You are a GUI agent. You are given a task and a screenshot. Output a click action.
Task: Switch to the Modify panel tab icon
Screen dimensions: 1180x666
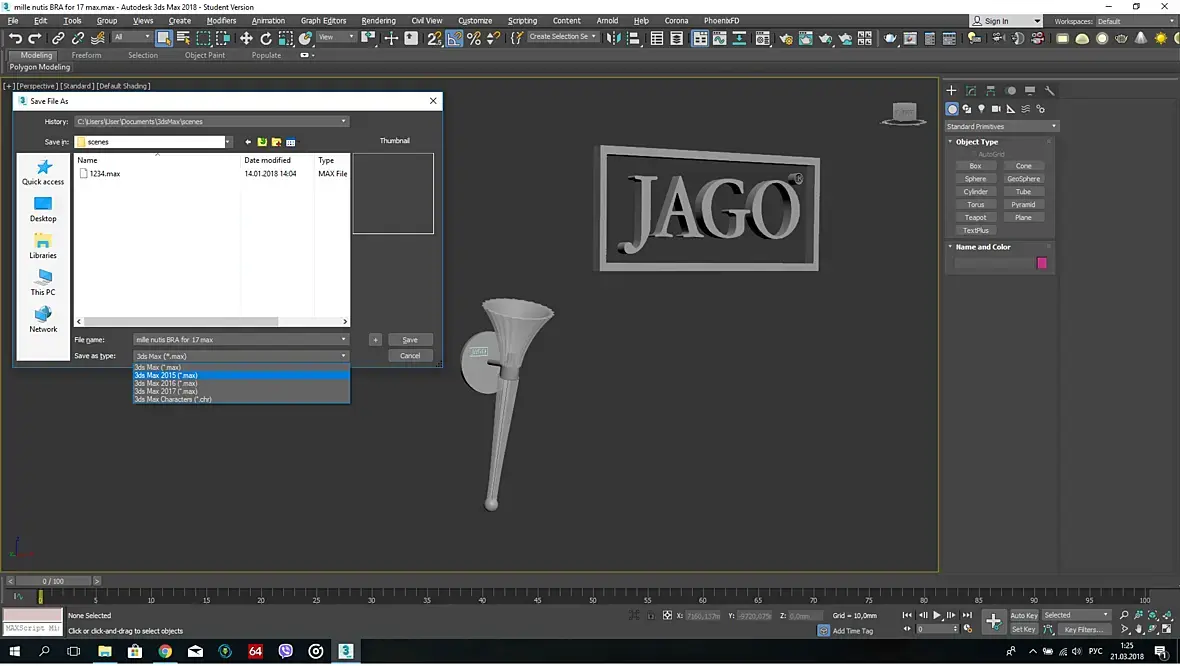971,90
